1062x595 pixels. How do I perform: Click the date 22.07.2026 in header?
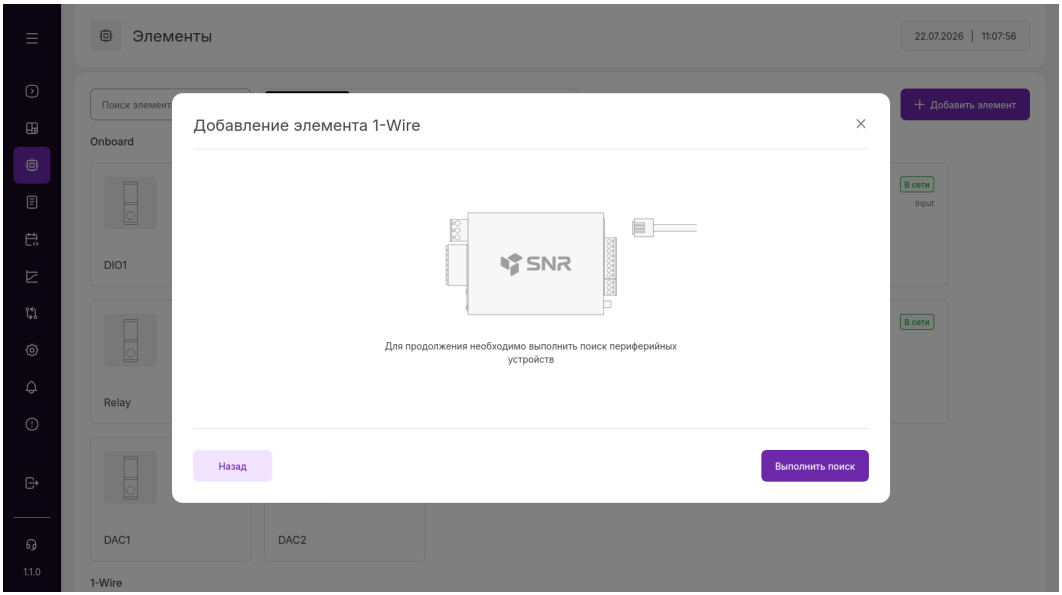coord(939,36)
